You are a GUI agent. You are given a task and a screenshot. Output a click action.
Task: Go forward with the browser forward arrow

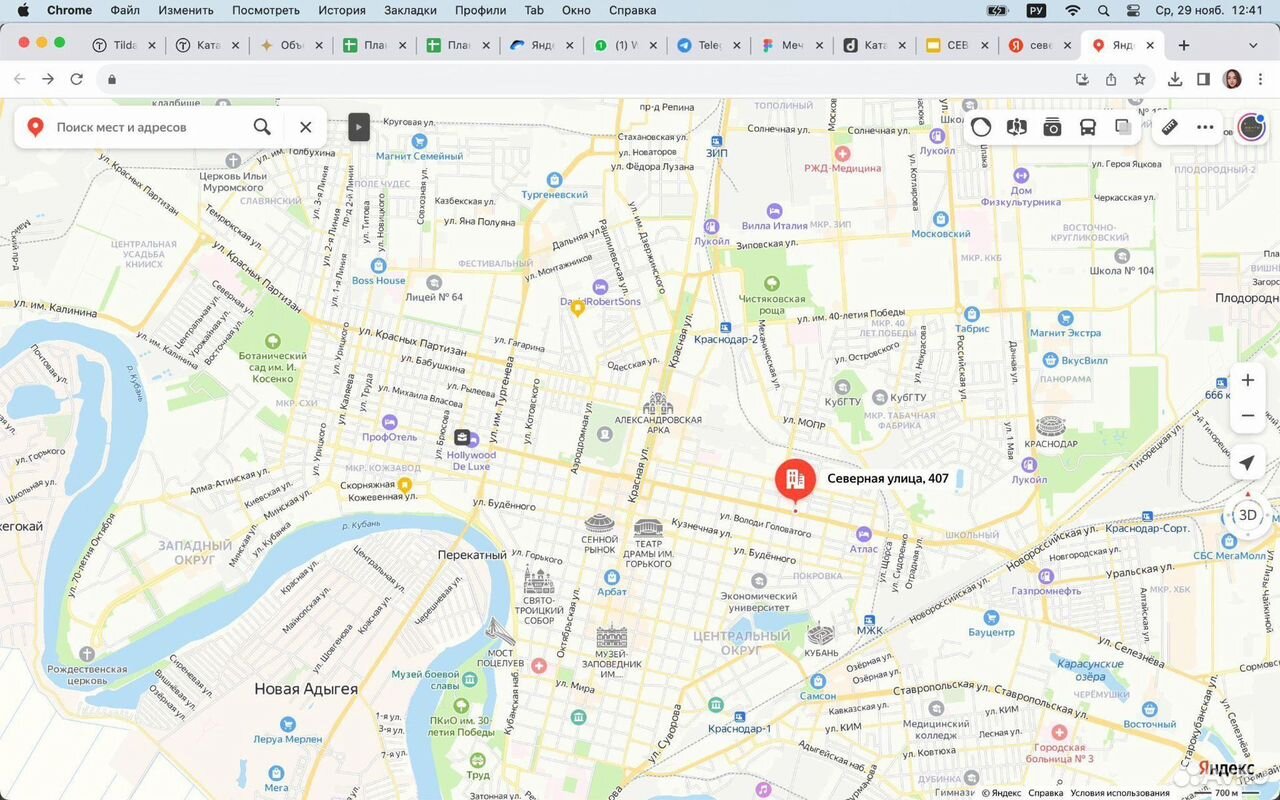click(x=48, y=79)
